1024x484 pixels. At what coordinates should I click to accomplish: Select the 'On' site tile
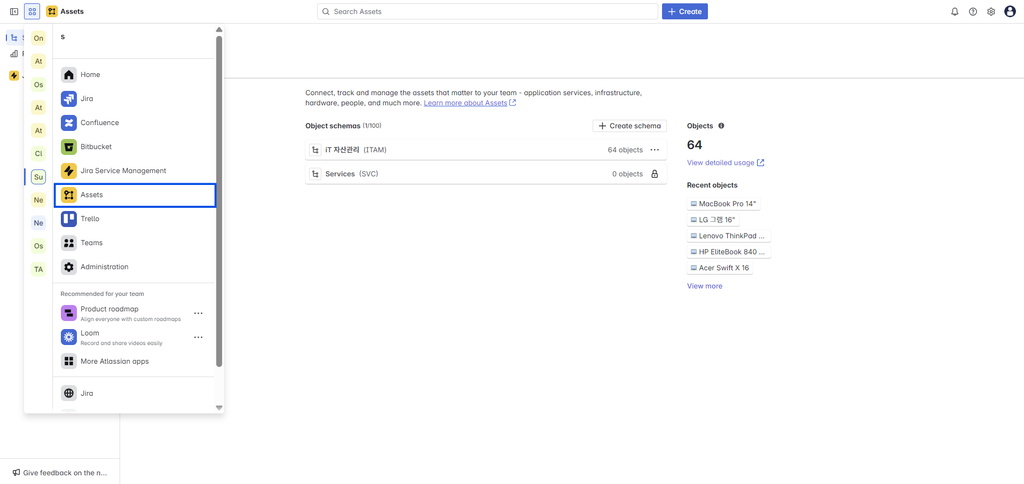tap(39, 39)
